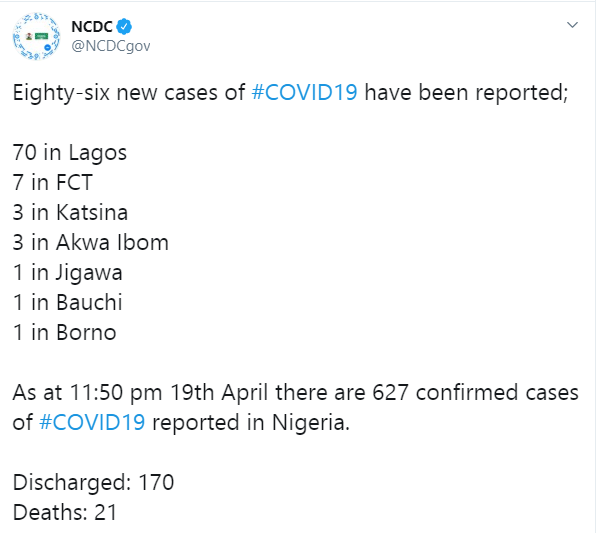Click the '70 in Lagos' line

[x=70, y=153]
